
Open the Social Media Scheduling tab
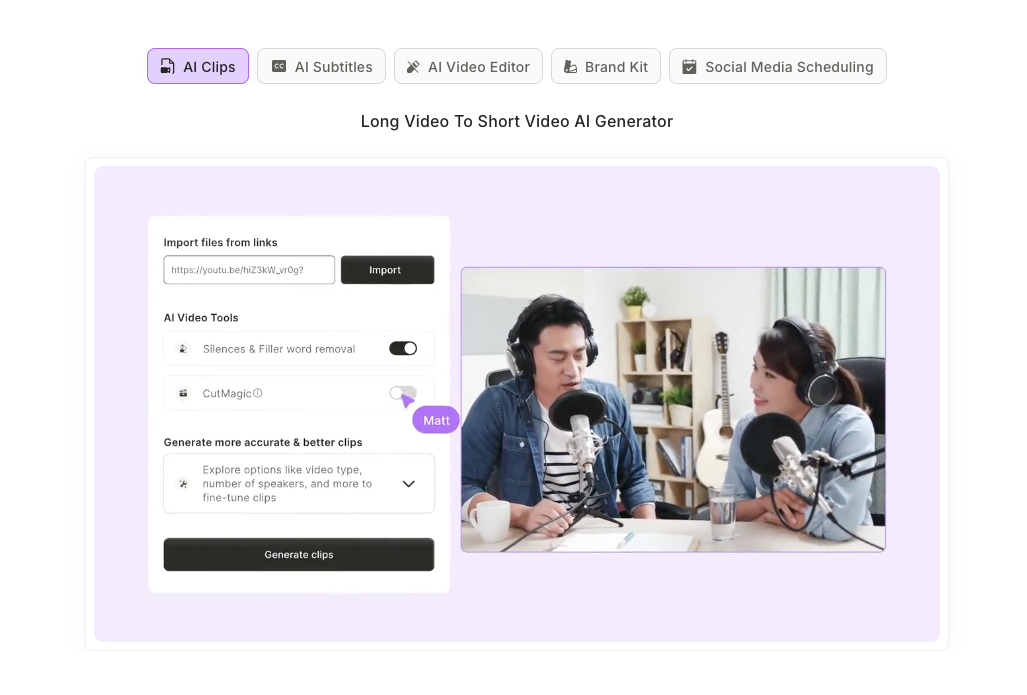click(x=777, y=66)
